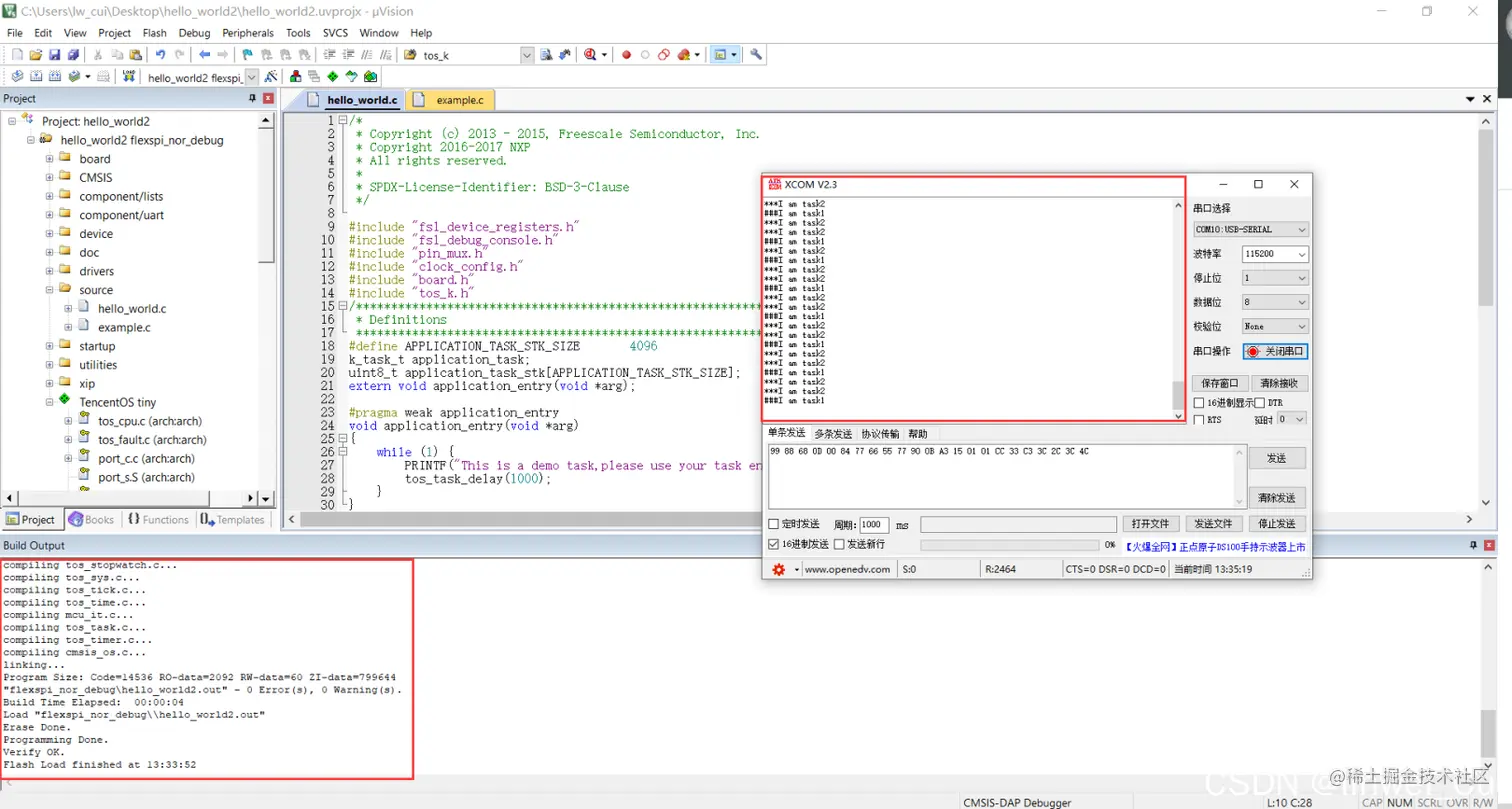Open the 校验位 None parity dropdown

[x=1275, y=326]
